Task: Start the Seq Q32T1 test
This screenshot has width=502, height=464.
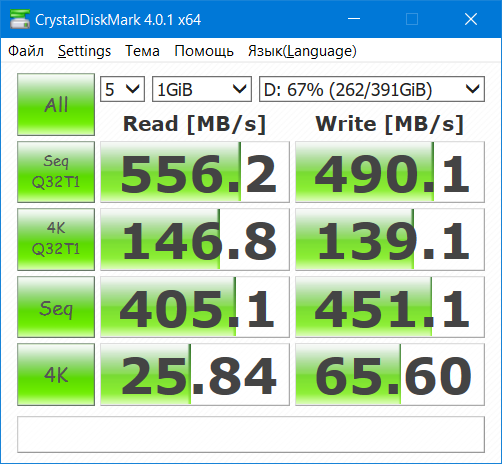Action: point(56,172)
